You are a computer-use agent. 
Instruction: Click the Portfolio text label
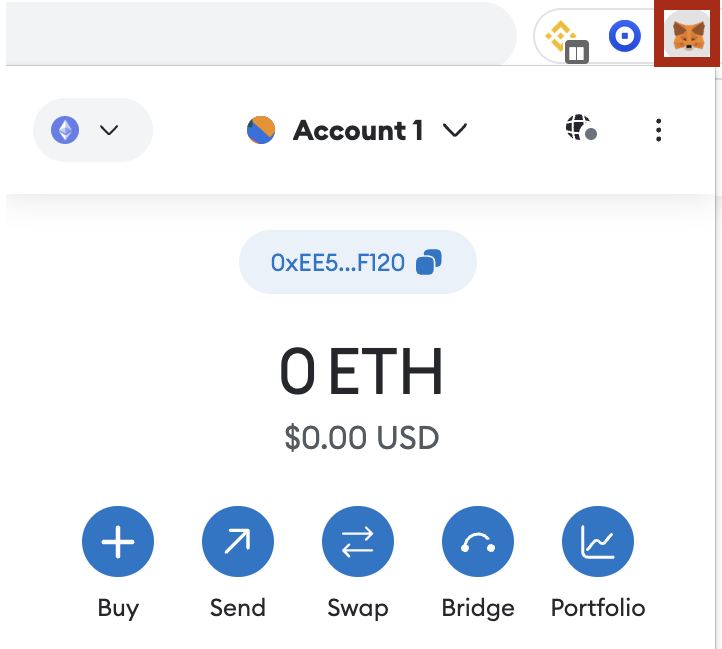click(598, 608)
